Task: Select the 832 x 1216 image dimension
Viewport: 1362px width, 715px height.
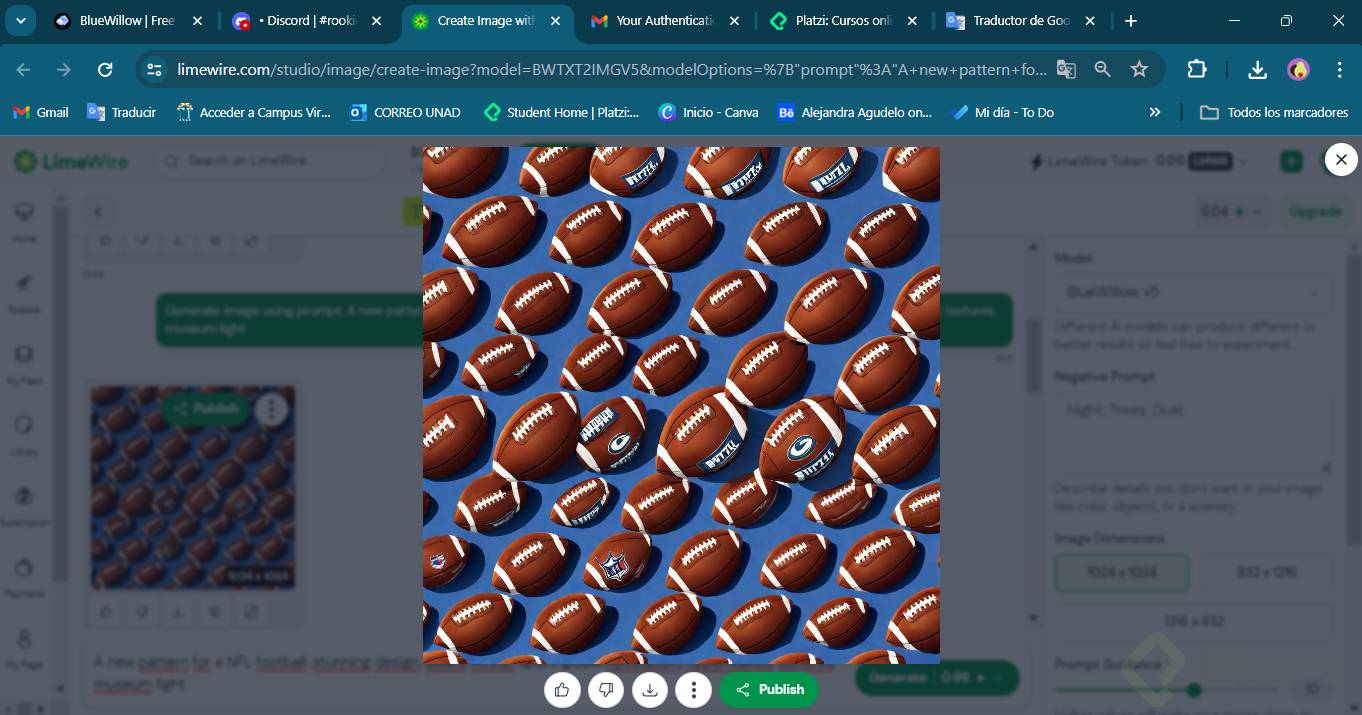Action: pos(1266,572)
